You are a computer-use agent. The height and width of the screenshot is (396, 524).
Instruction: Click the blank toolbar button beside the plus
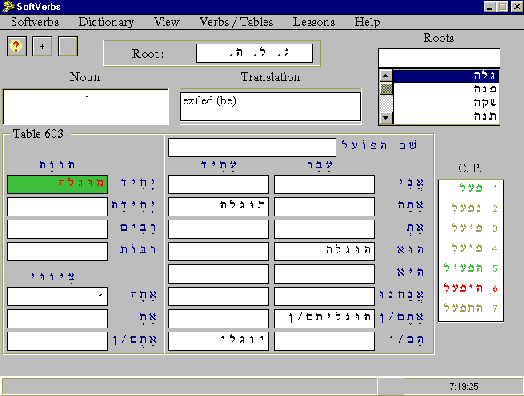[68, 46]
